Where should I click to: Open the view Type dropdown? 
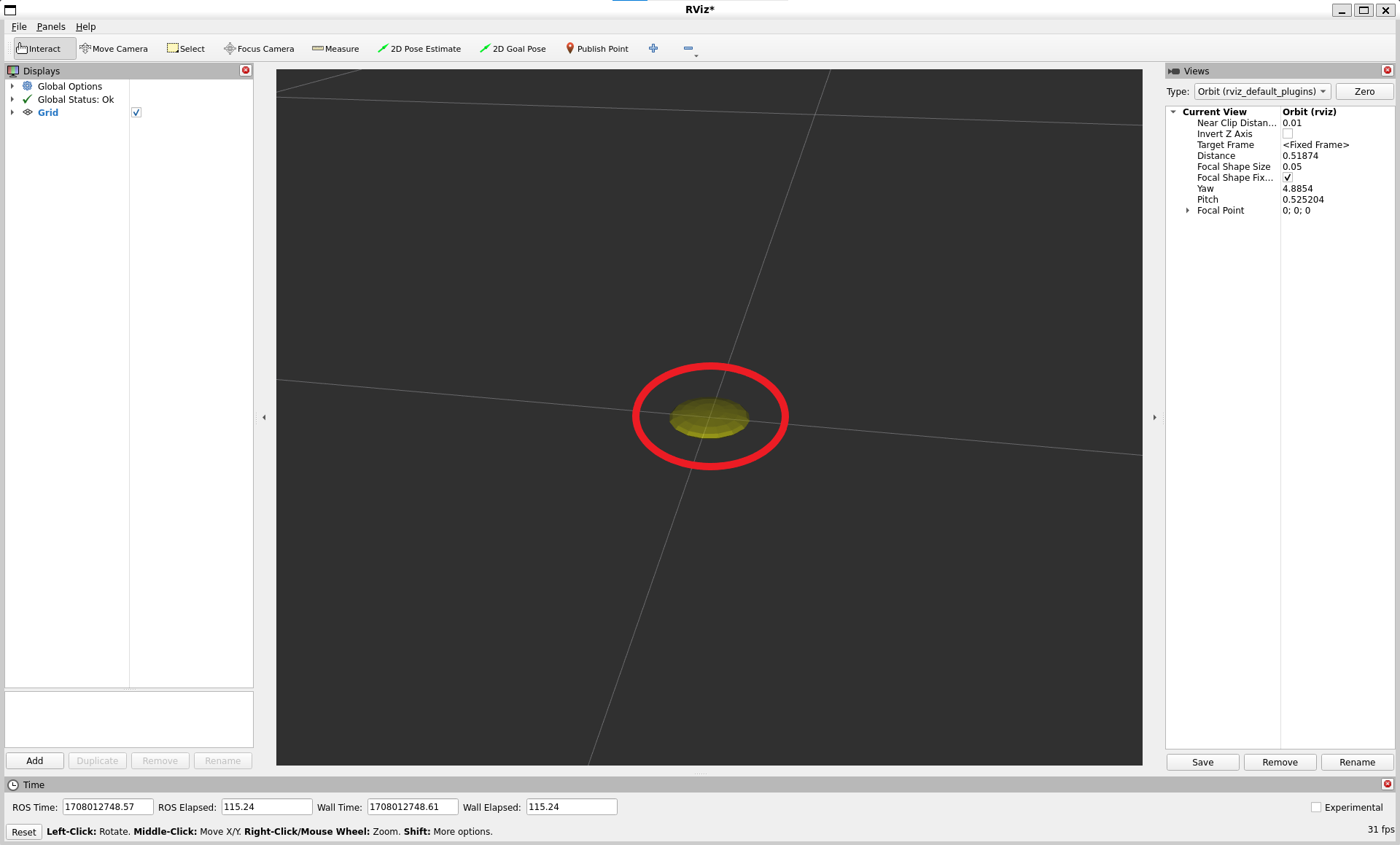[1262, 91]
